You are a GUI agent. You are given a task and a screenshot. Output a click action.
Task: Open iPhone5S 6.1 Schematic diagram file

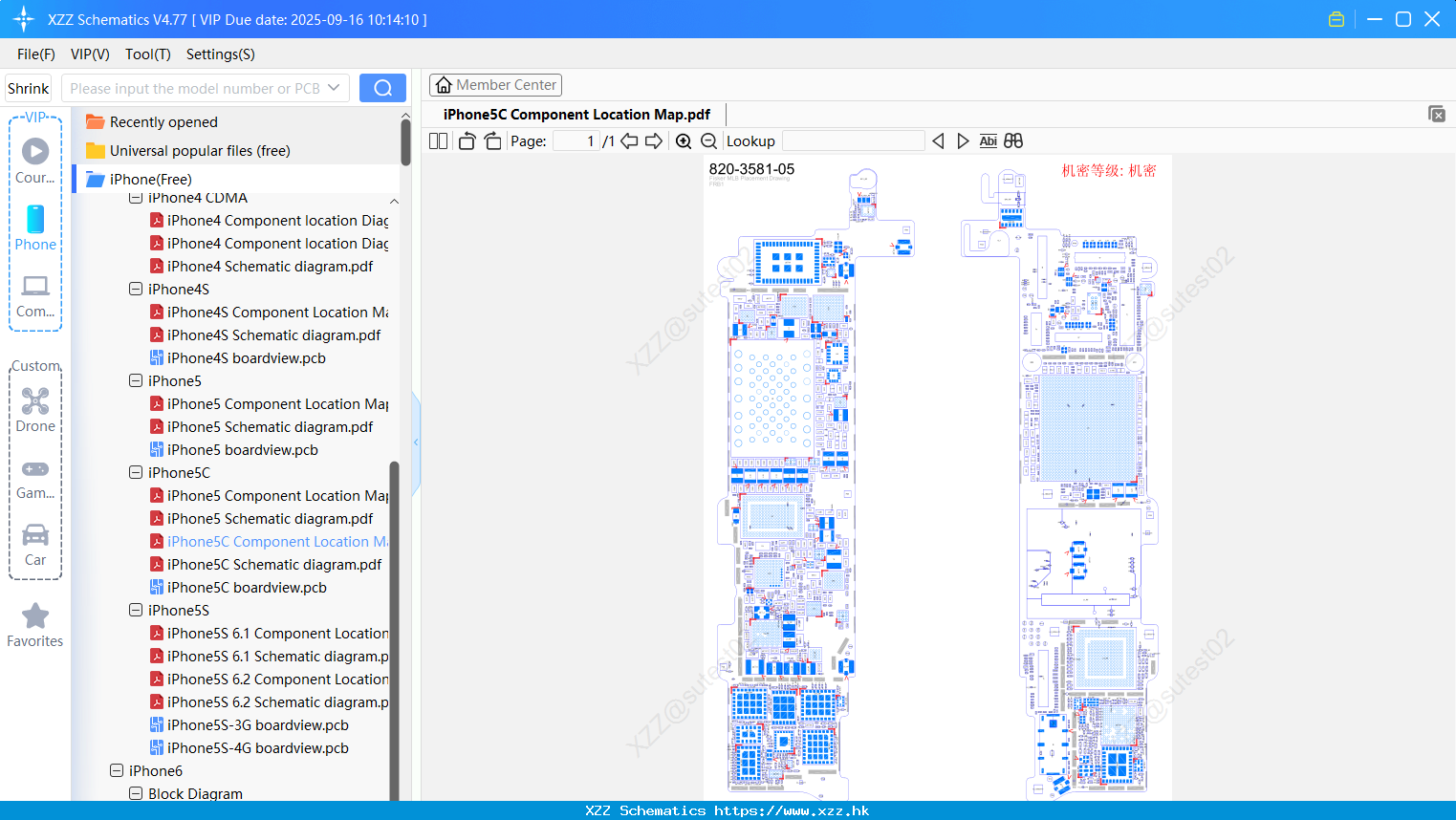point(277,657)
